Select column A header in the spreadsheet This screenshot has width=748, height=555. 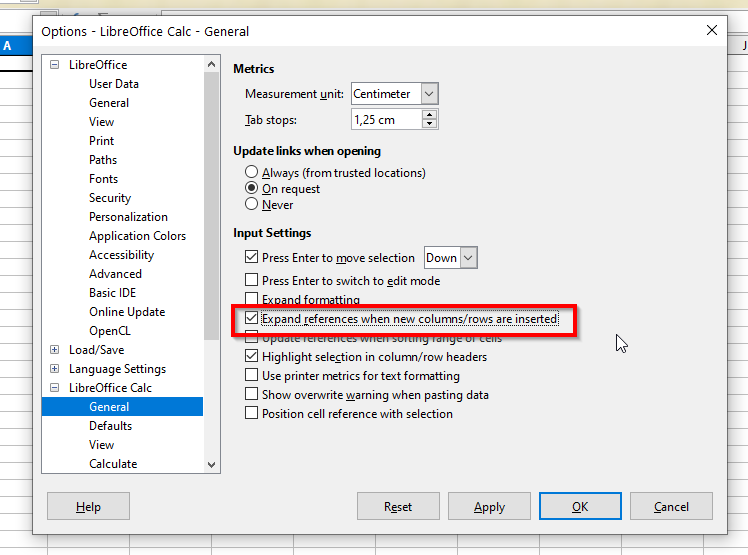[16, 46]
